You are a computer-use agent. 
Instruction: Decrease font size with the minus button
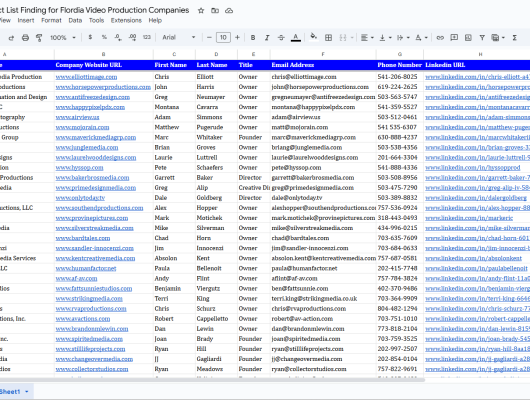[x=209, y=38]
